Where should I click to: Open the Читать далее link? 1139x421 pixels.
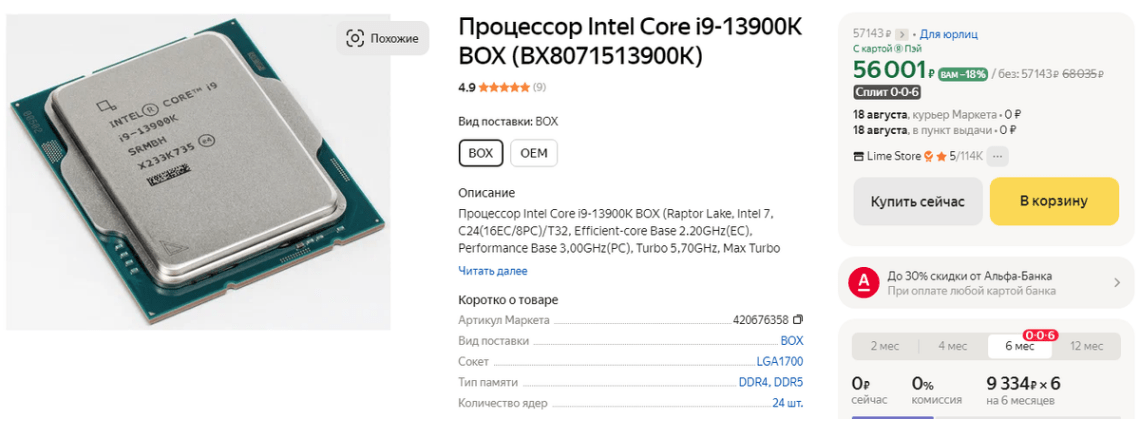click(x=492, y=271)
